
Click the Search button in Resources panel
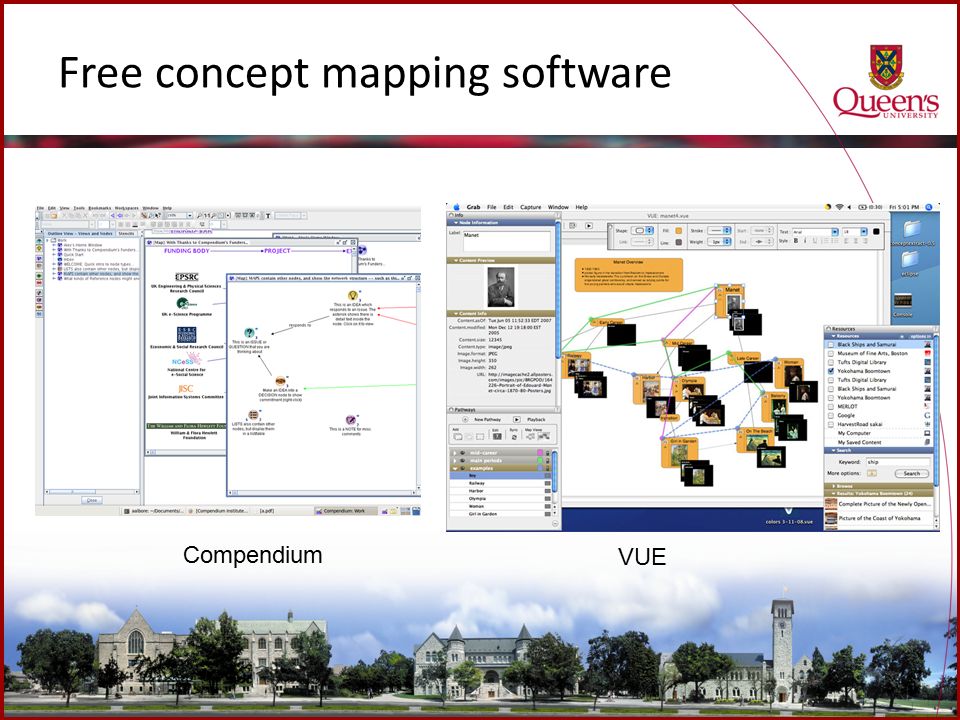(x=912, y=473)
